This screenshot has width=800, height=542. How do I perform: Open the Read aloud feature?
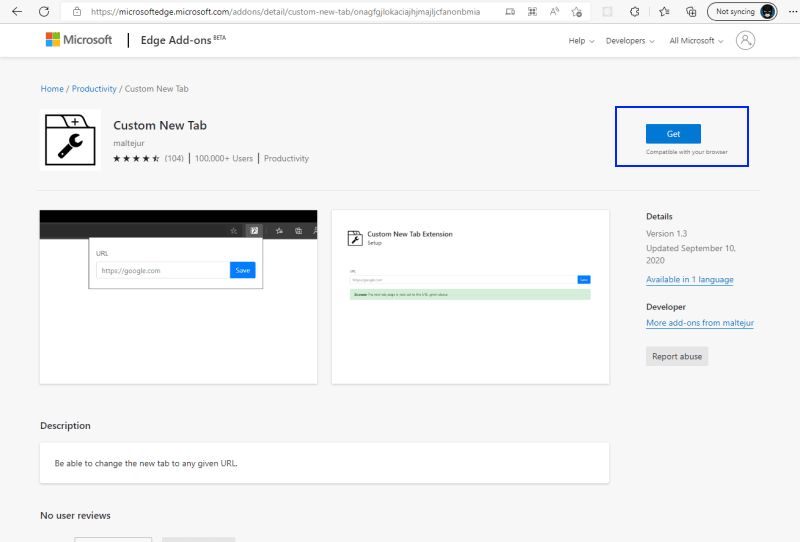click(x=554, y=11)
